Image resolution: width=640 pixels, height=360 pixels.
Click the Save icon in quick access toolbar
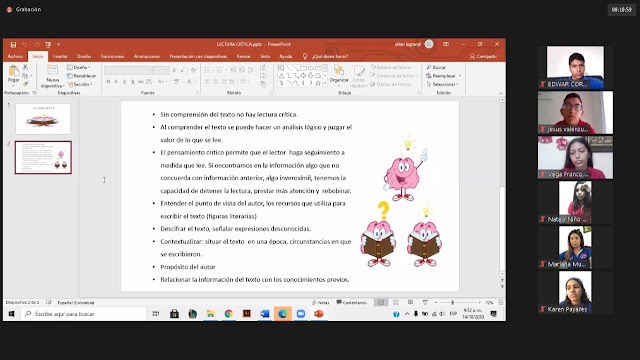[13, 44]
